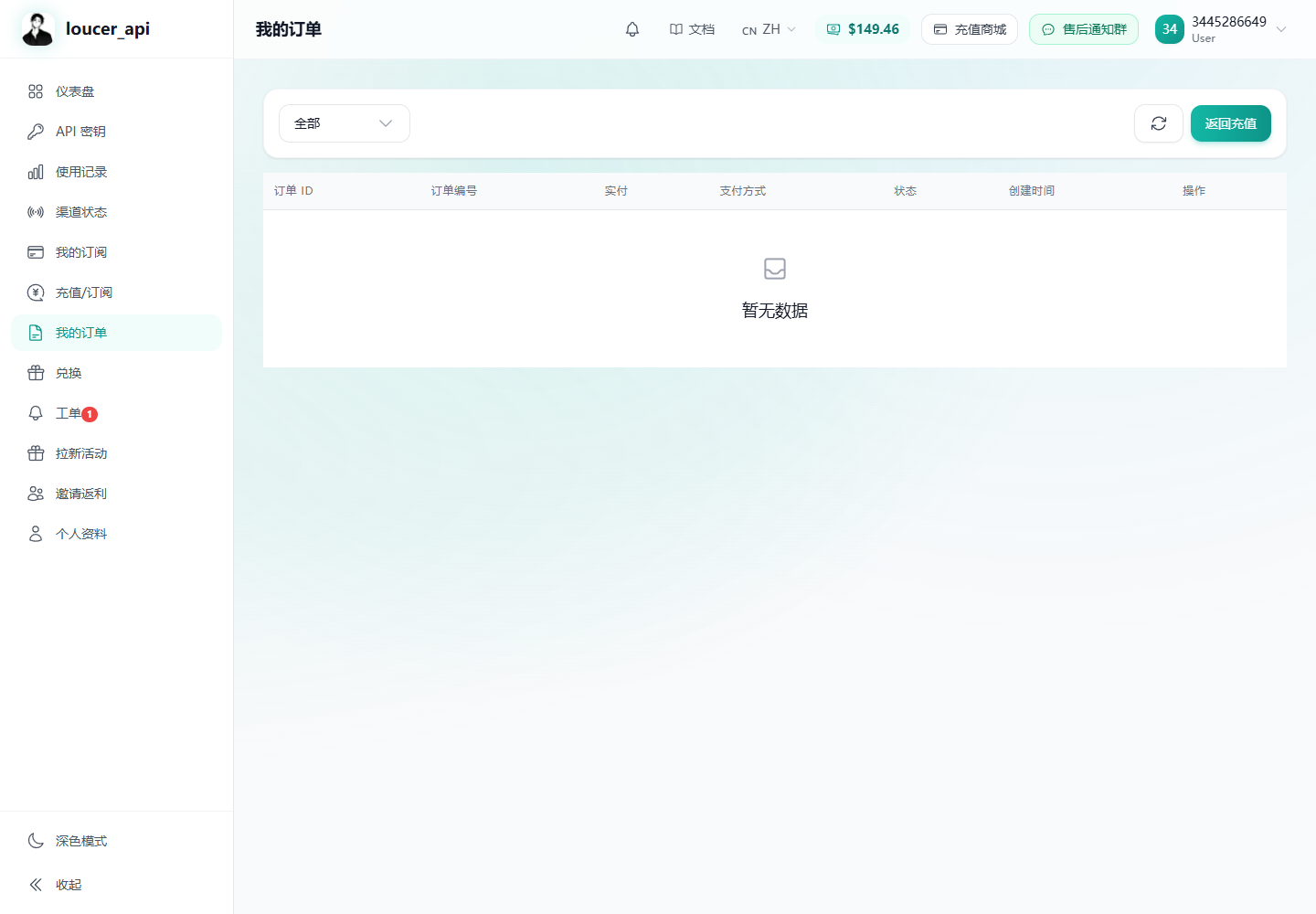Image resolution: width=1316 pixels, height=914 pixels.
Task: Click the 兑换 gift icon
Action: pyautogui.click(x=36, y=373)
